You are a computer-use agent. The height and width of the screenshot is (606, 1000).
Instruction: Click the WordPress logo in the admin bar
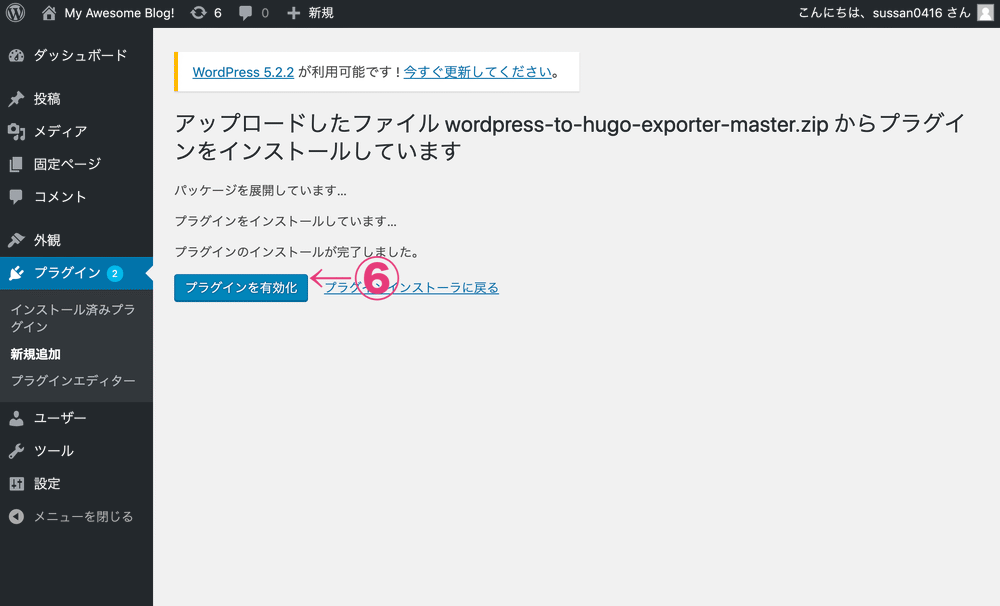click(13, 13)
